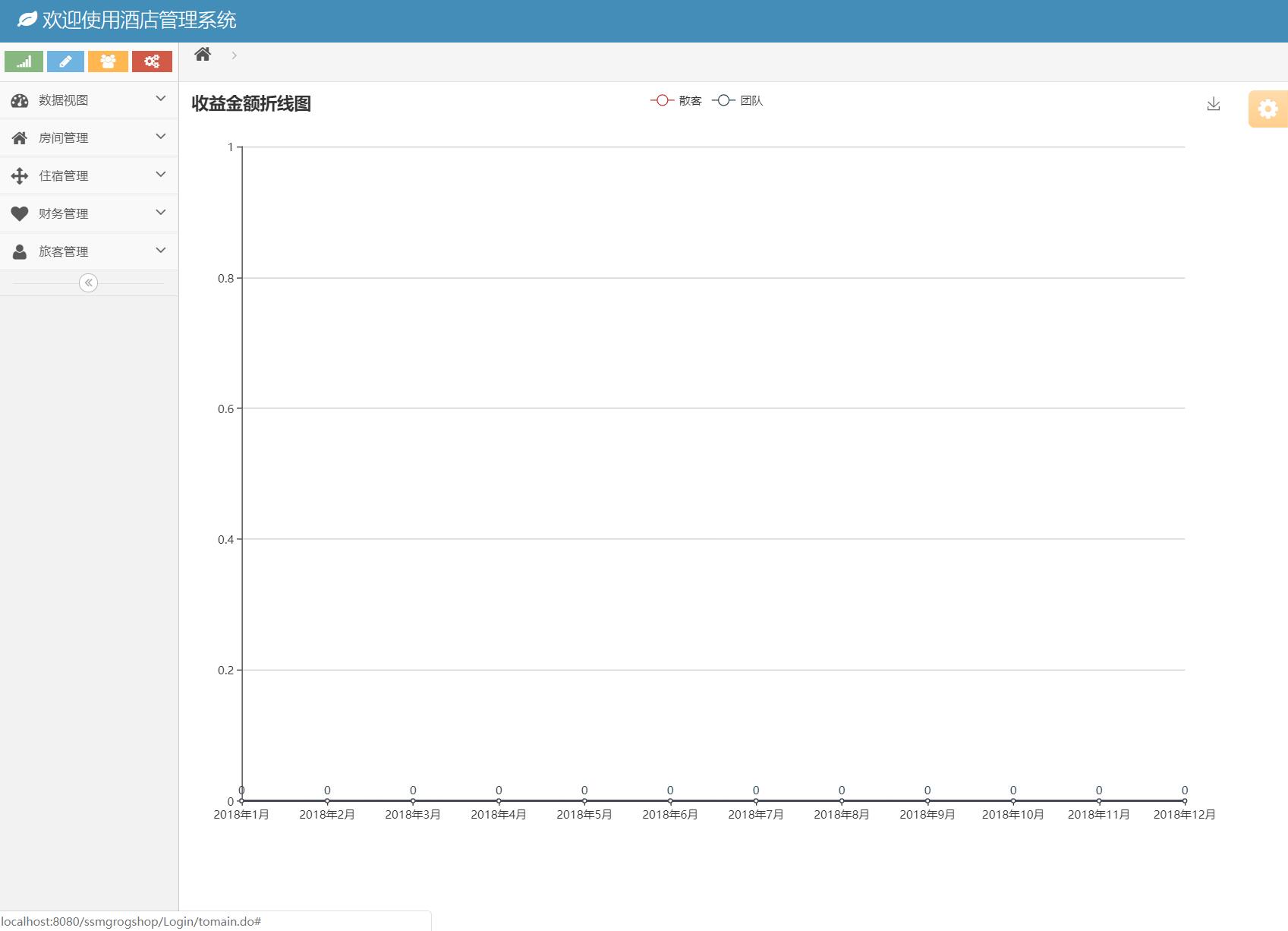
Task: Click the orange users group shortcut button
Action: click(x=108, y=62)
